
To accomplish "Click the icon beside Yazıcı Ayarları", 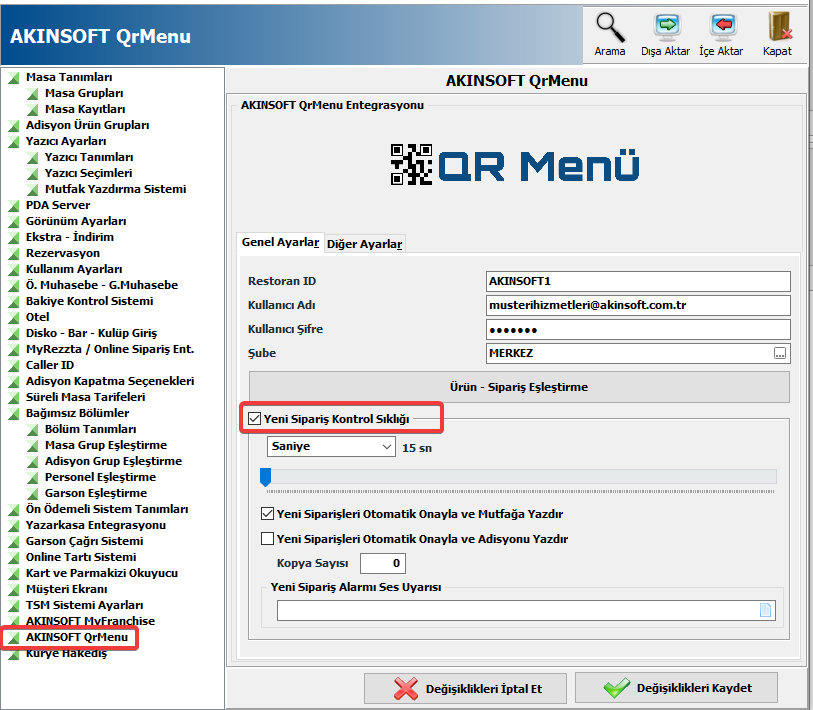I will pos(14,142).
